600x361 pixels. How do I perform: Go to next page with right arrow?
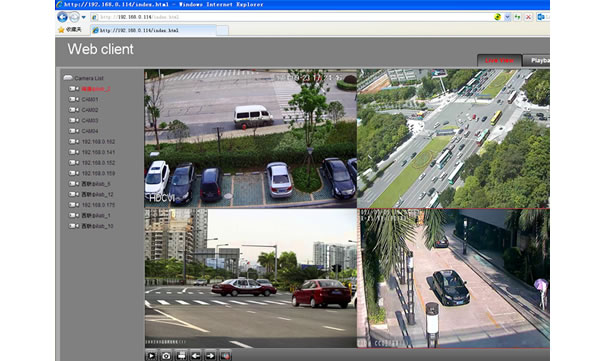[x=210, y=356]
